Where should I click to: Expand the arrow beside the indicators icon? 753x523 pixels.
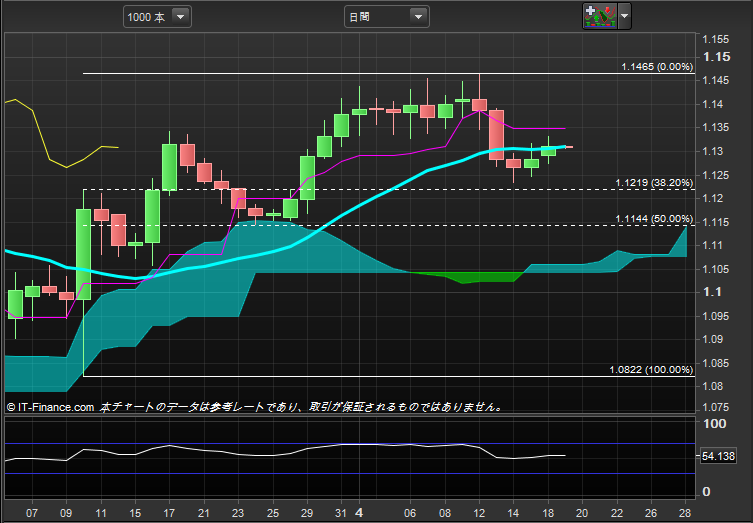624,16
